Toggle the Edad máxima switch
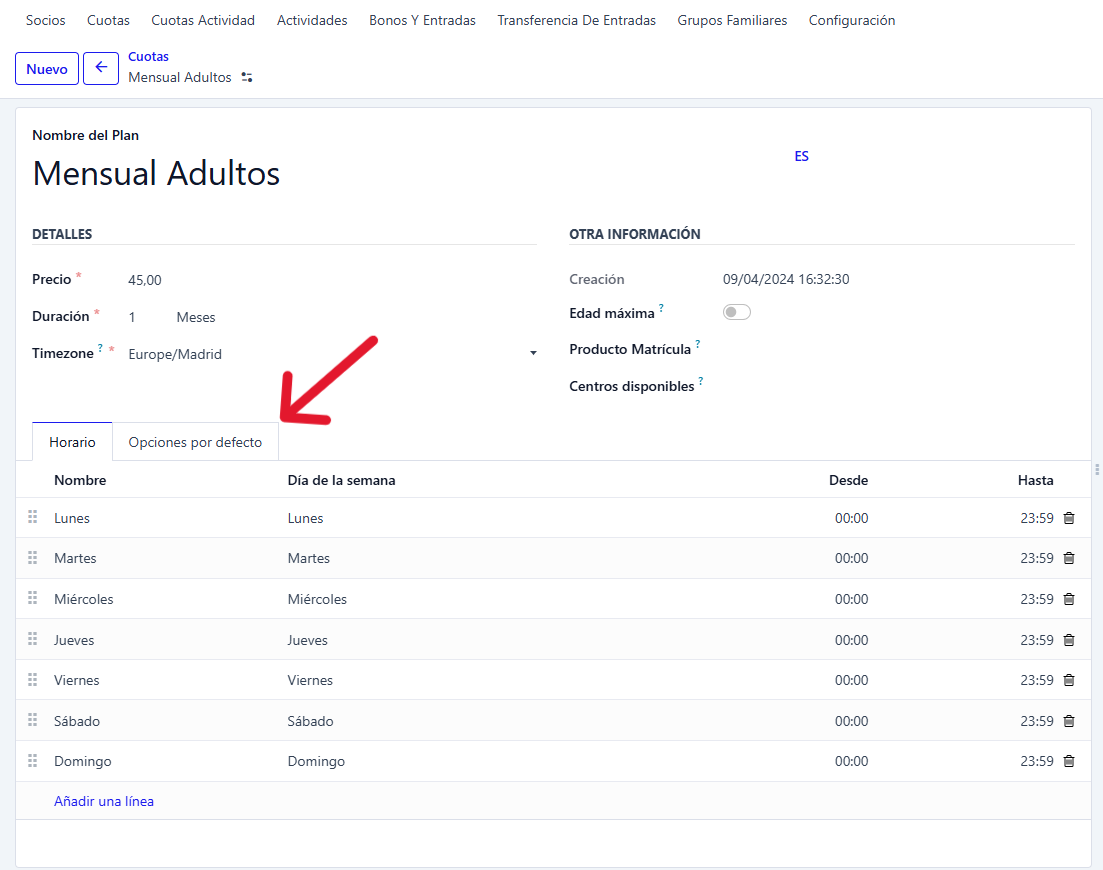The height and width of the screenshot is (870, 1103). 736,313
